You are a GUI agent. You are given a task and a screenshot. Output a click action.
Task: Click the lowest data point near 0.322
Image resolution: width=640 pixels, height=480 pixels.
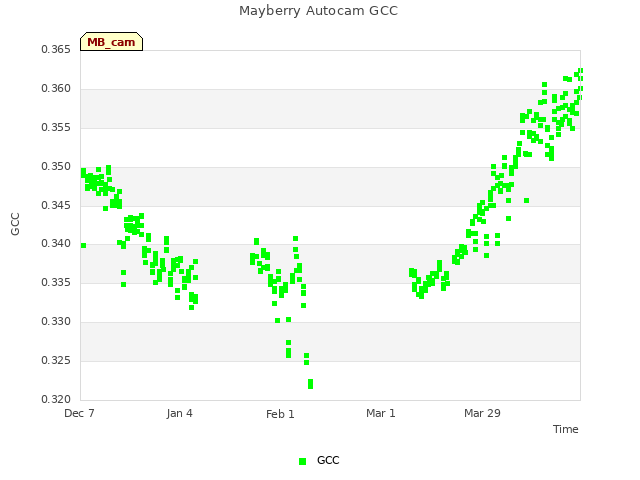coord(311,384)
